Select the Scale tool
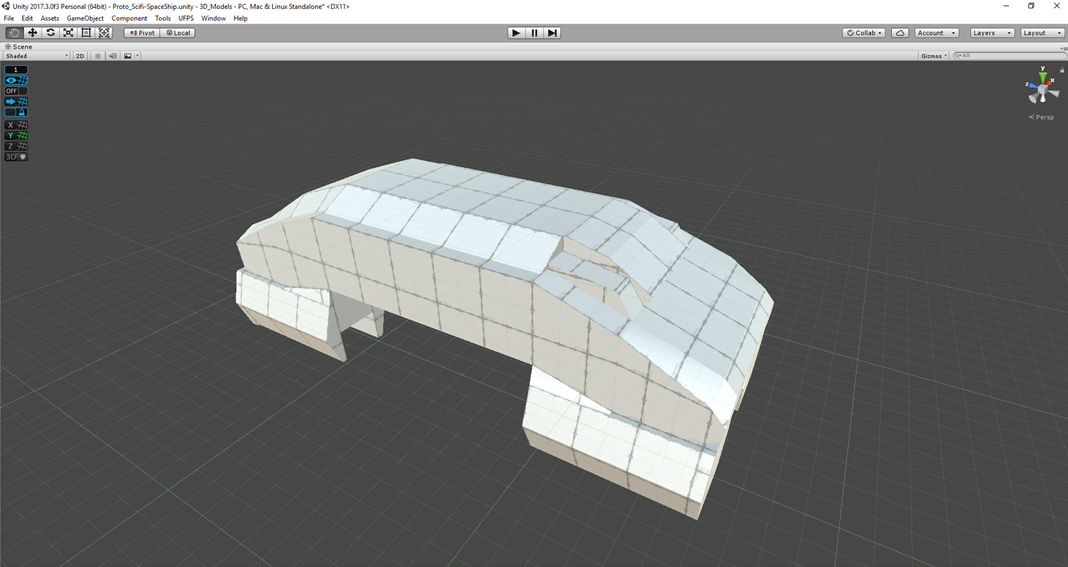 coord(68,33)
